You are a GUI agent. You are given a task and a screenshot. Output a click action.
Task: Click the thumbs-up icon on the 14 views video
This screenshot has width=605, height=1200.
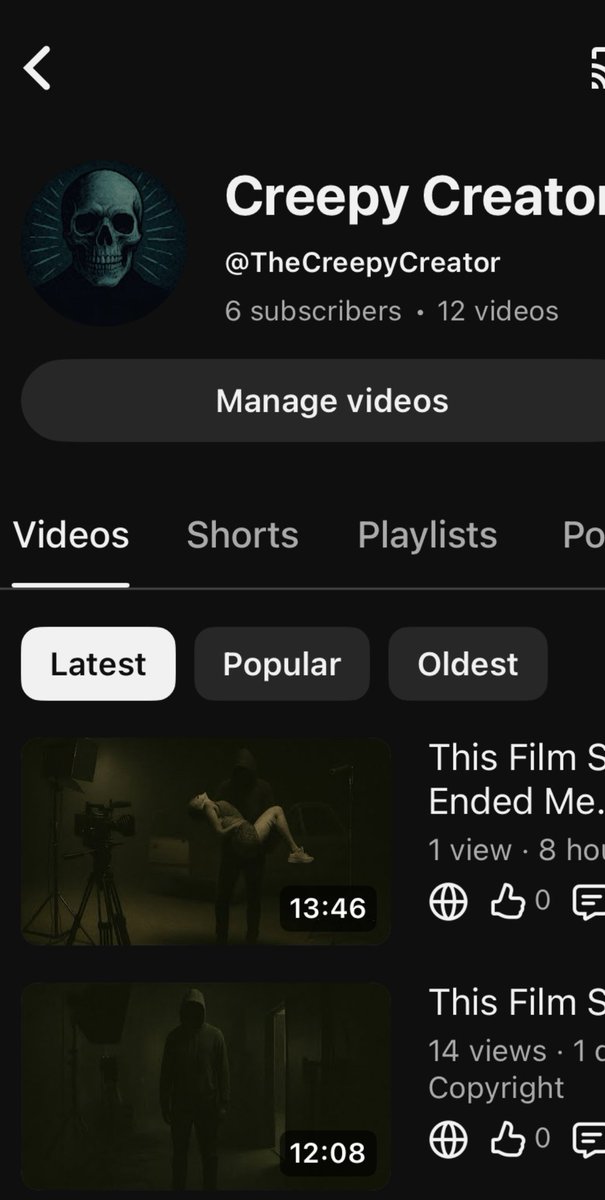point(508,1139)
